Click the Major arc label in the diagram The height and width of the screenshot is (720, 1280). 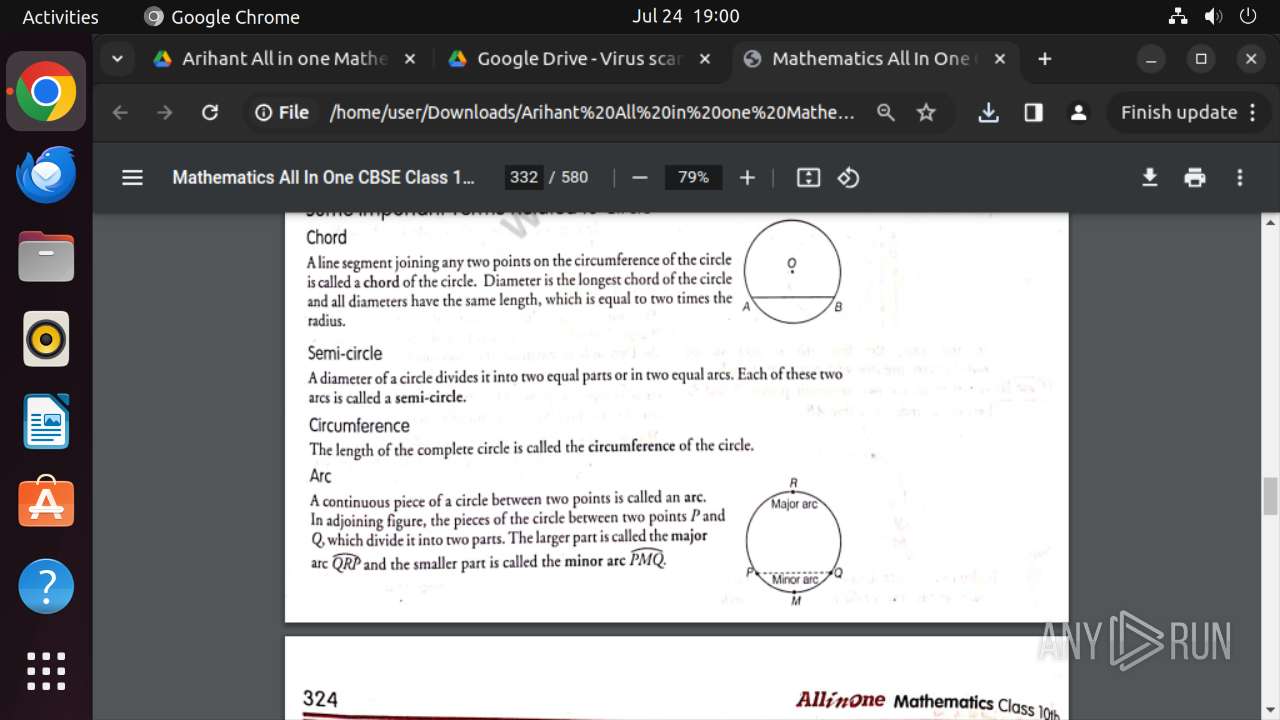tap(794, 504)
